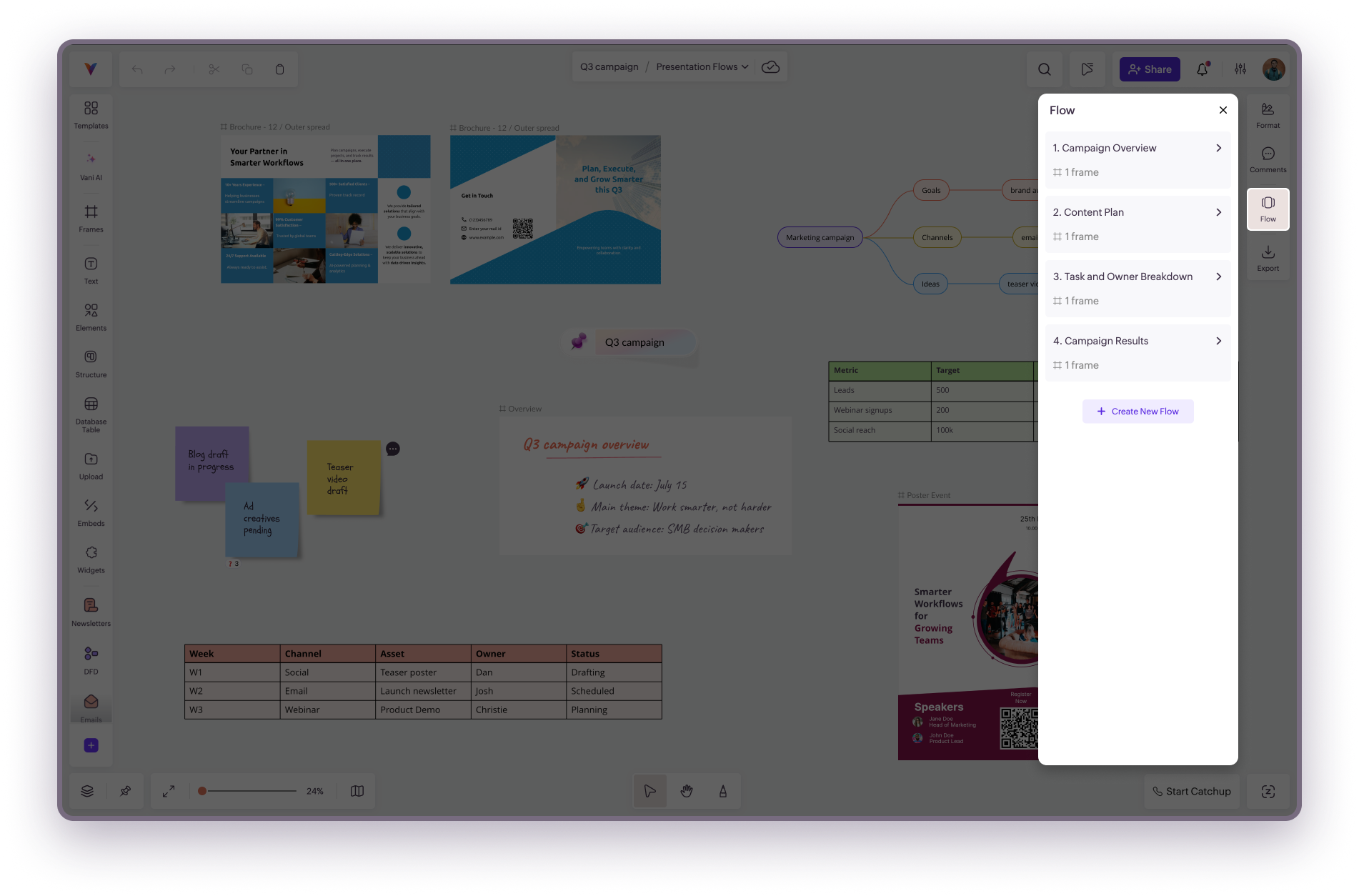
Task: Open the notifications bell
Action: (1203, 69)
